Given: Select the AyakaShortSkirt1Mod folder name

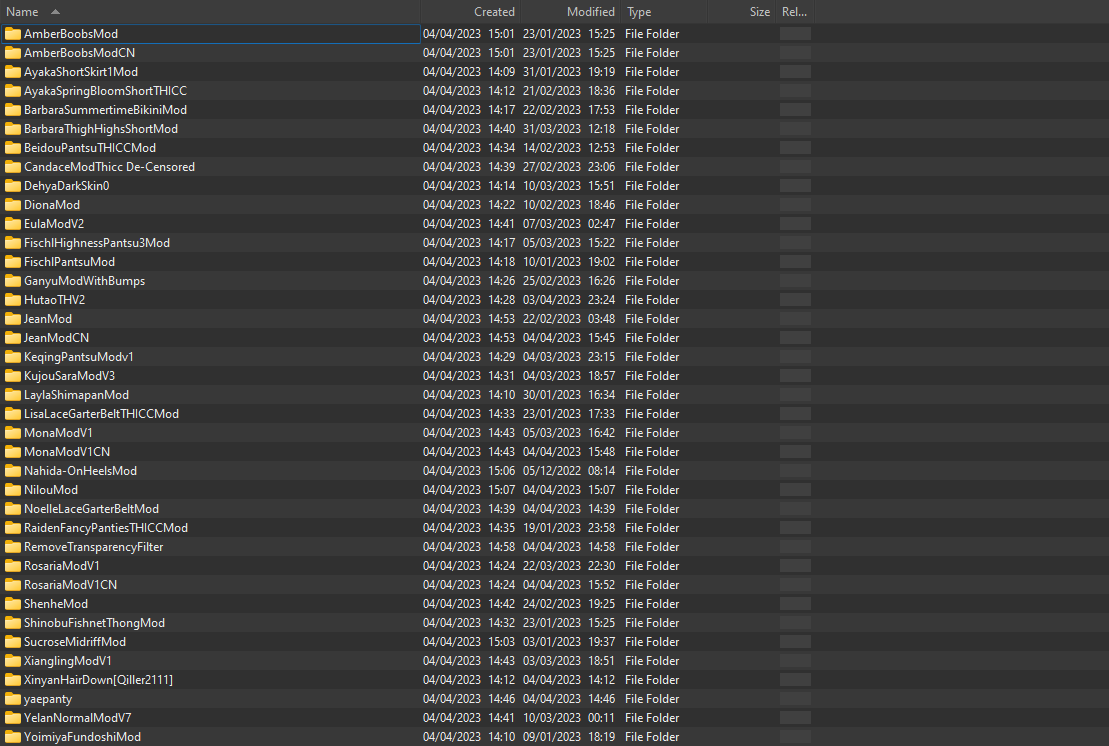Looking at the screenshot, I should (x=81, y=72).
